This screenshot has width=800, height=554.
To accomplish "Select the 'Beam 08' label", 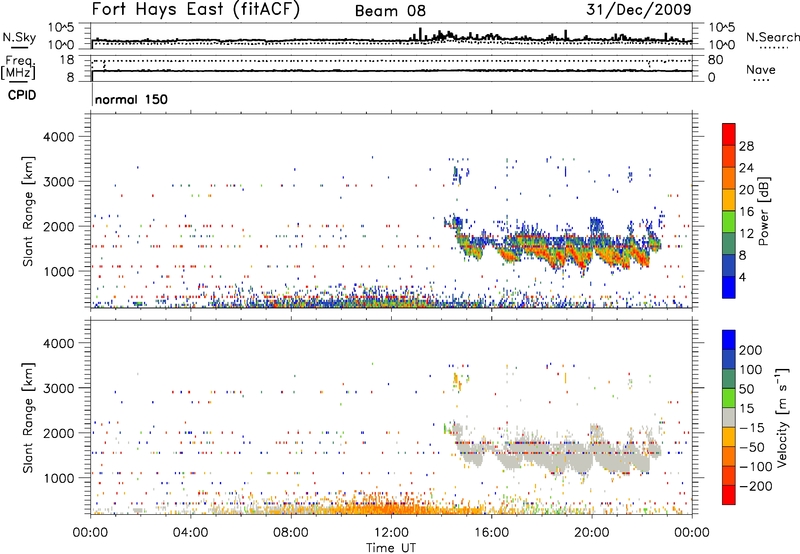I will tap(390, 11).
